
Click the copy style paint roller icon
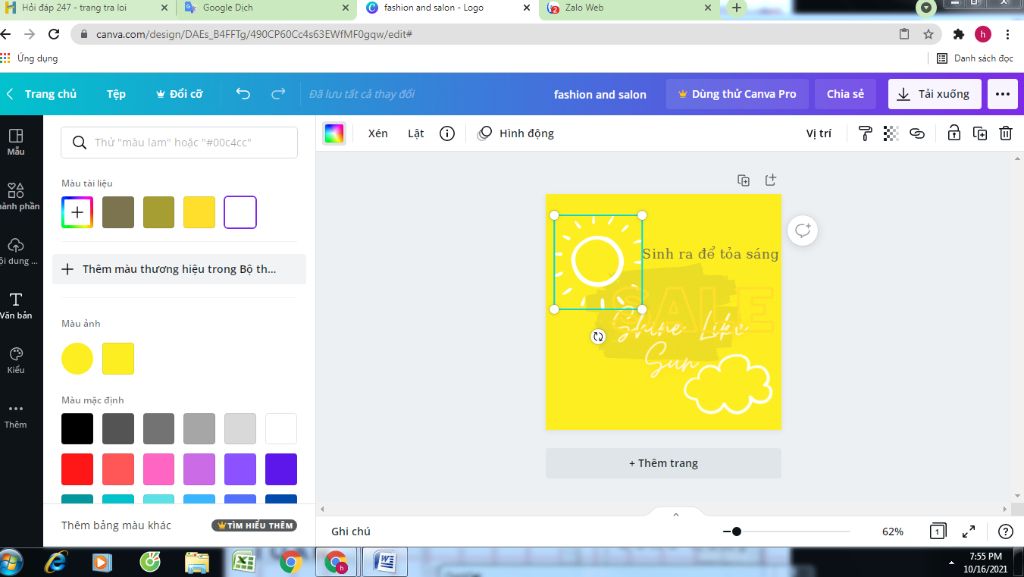(865, 133)
